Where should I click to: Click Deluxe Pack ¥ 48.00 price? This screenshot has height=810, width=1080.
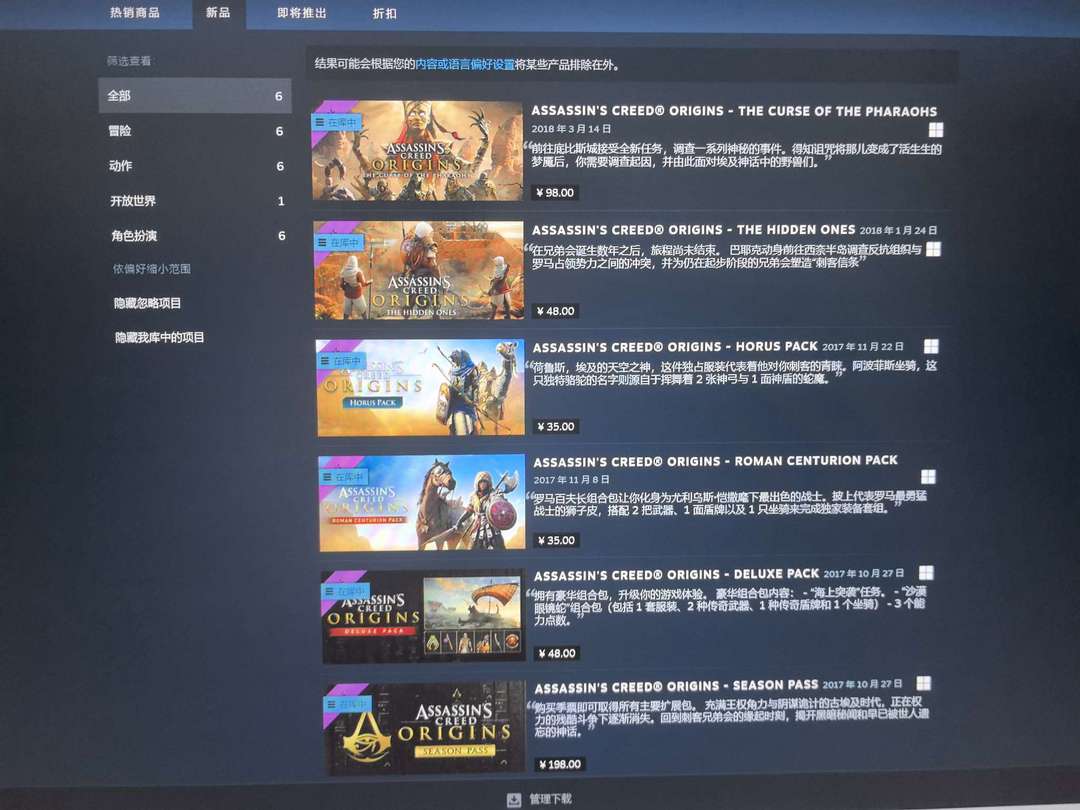pyautogui.click(x=557, y=653)
